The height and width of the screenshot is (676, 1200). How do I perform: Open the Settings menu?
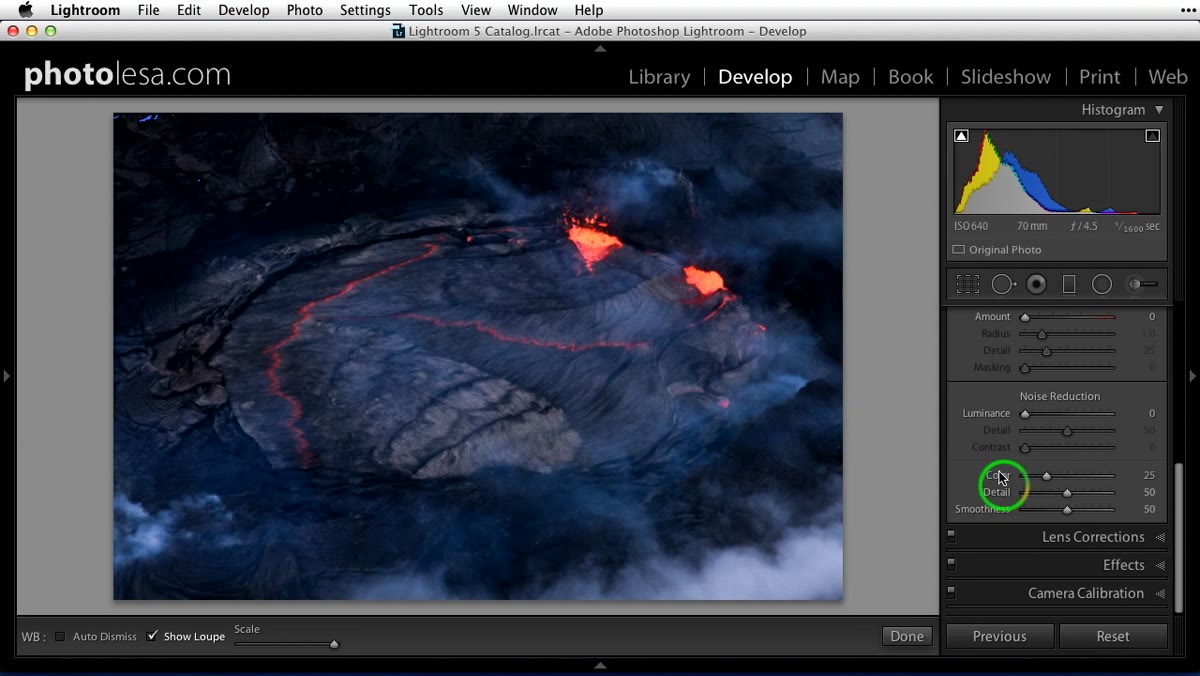pyautogui.click(x=365, y=10)
